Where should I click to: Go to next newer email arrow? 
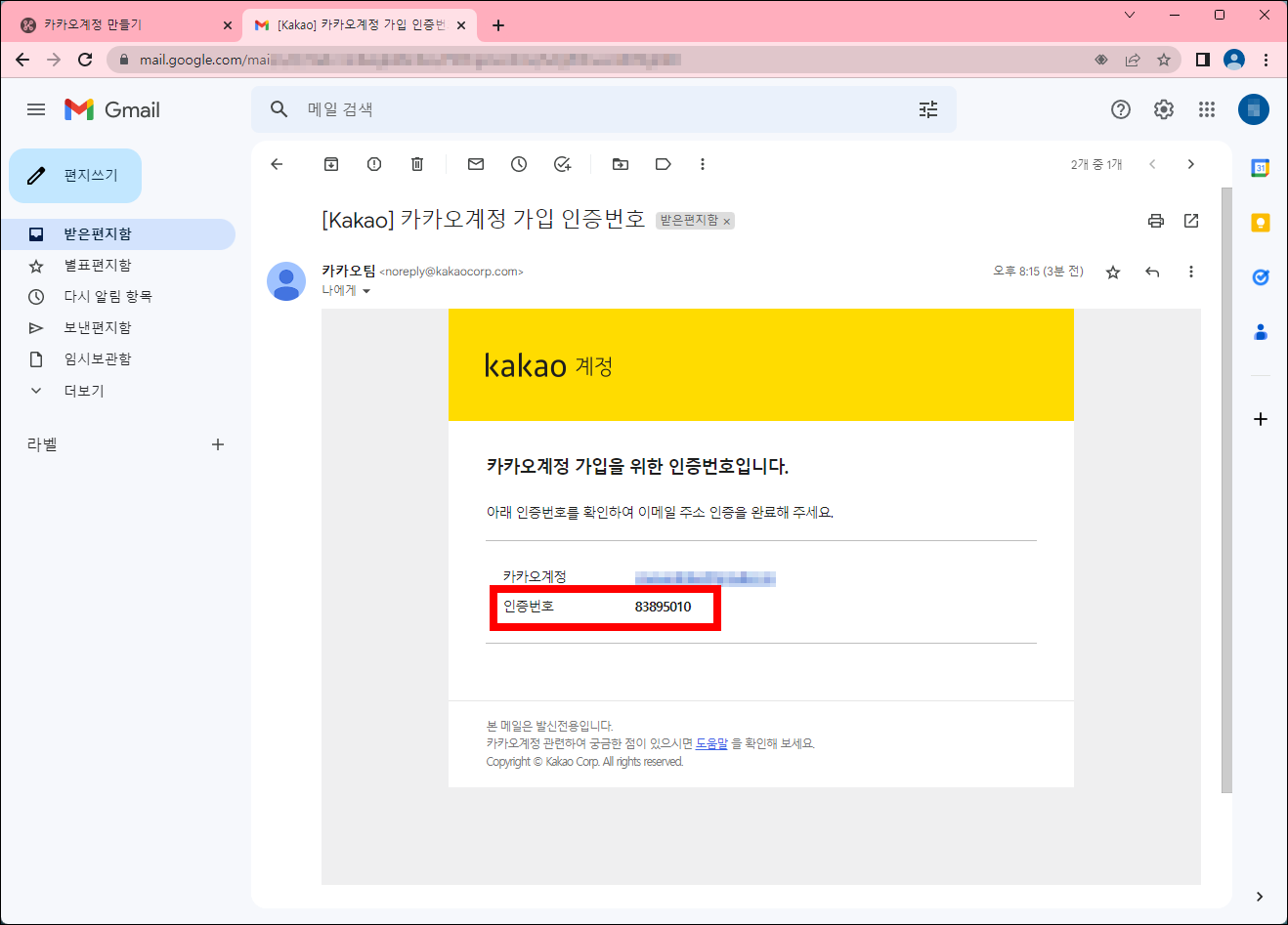(1152, 164)
